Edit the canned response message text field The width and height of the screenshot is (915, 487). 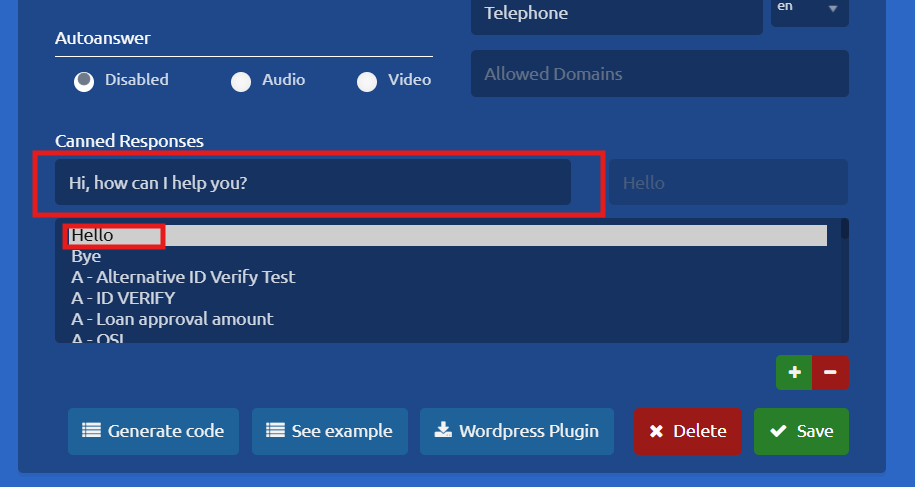pyautogui.click(x=312, y=183)
